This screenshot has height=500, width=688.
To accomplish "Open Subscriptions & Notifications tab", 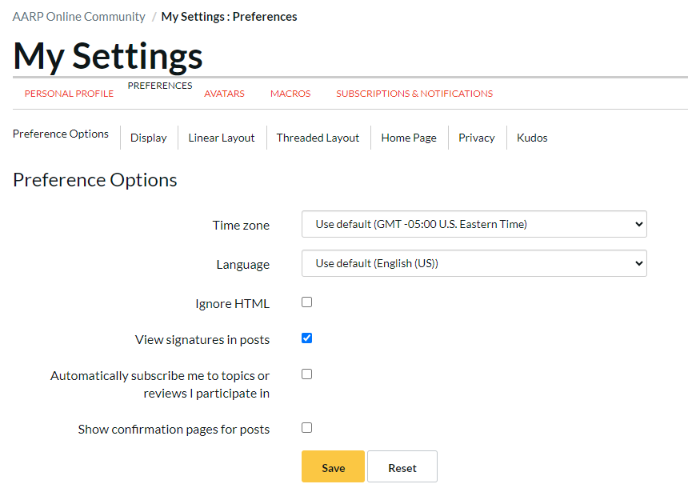I will click(414, 94).
